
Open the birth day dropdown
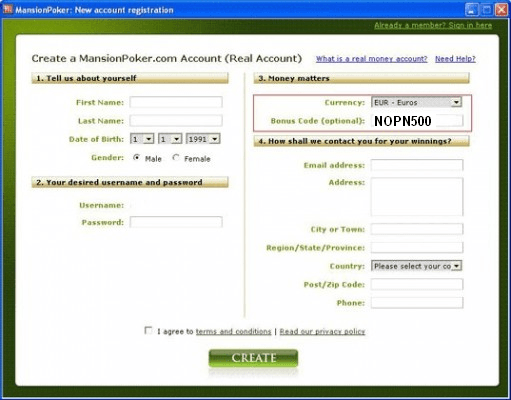142,139
